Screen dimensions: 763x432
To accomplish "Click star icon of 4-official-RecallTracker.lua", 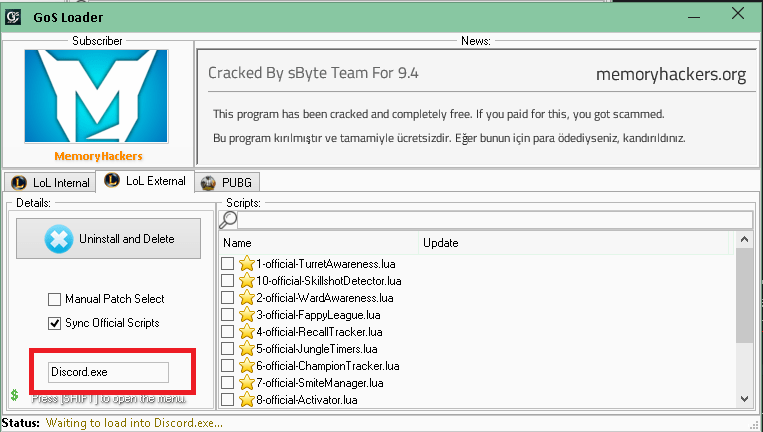I will pos(247,331).
